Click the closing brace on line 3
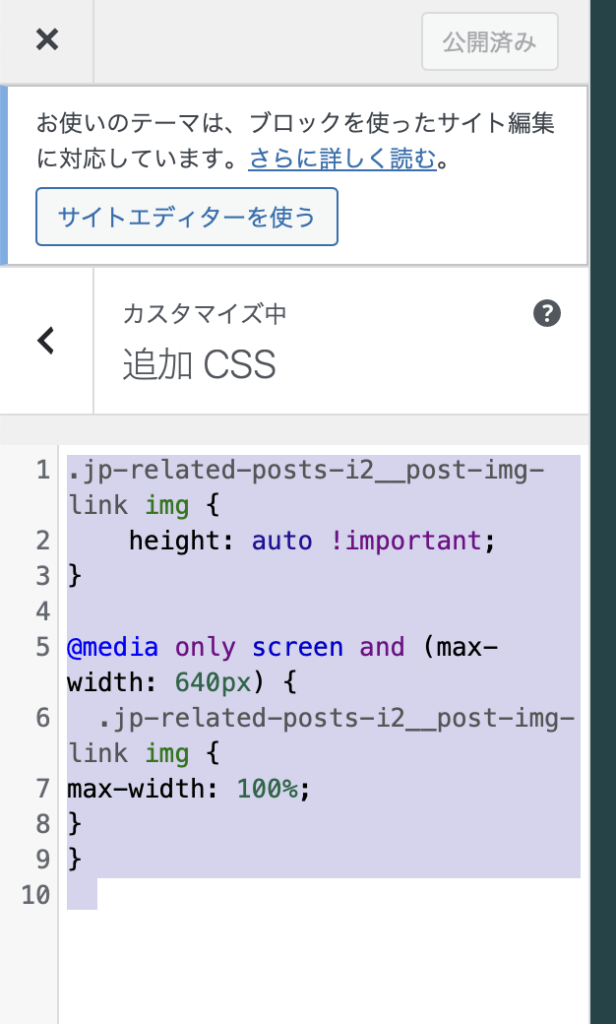616x1024 pixels. click(74, 576)
